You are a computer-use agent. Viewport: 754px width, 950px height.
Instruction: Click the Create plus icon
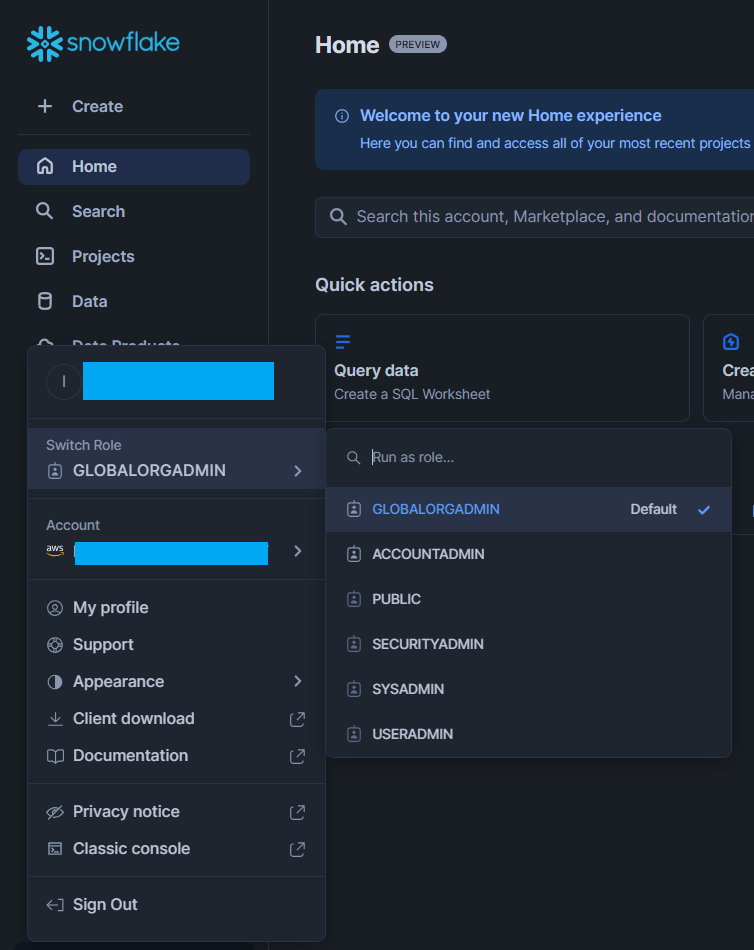point(45,106)
